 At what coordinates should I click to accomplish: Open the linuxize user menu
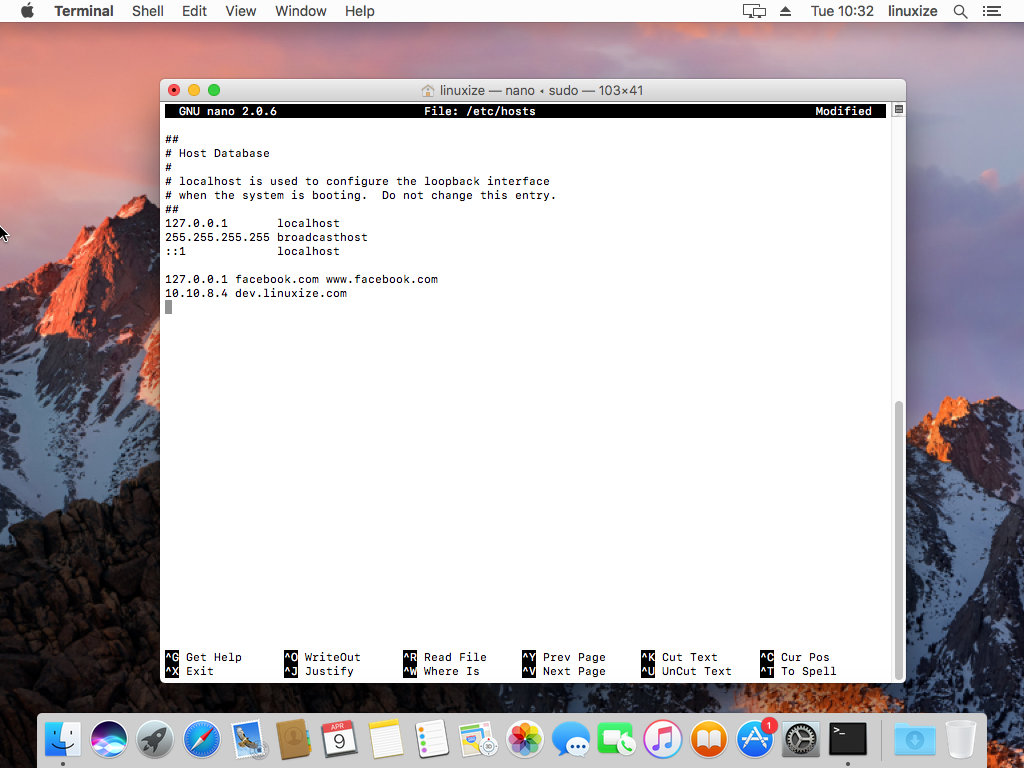912,11
